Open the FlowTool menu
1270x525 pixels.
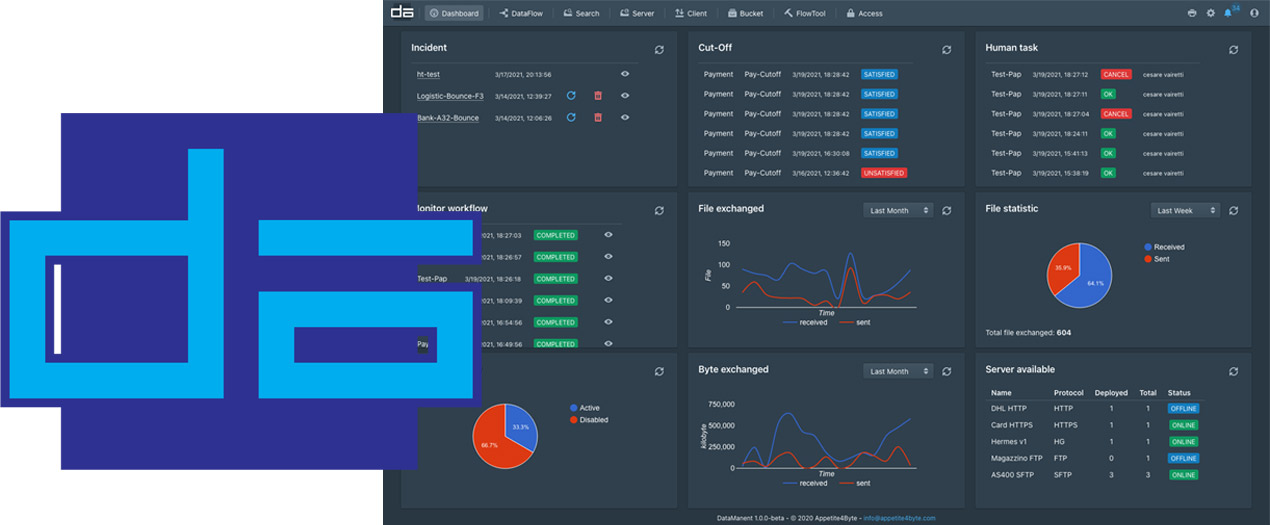coord(806,13)
